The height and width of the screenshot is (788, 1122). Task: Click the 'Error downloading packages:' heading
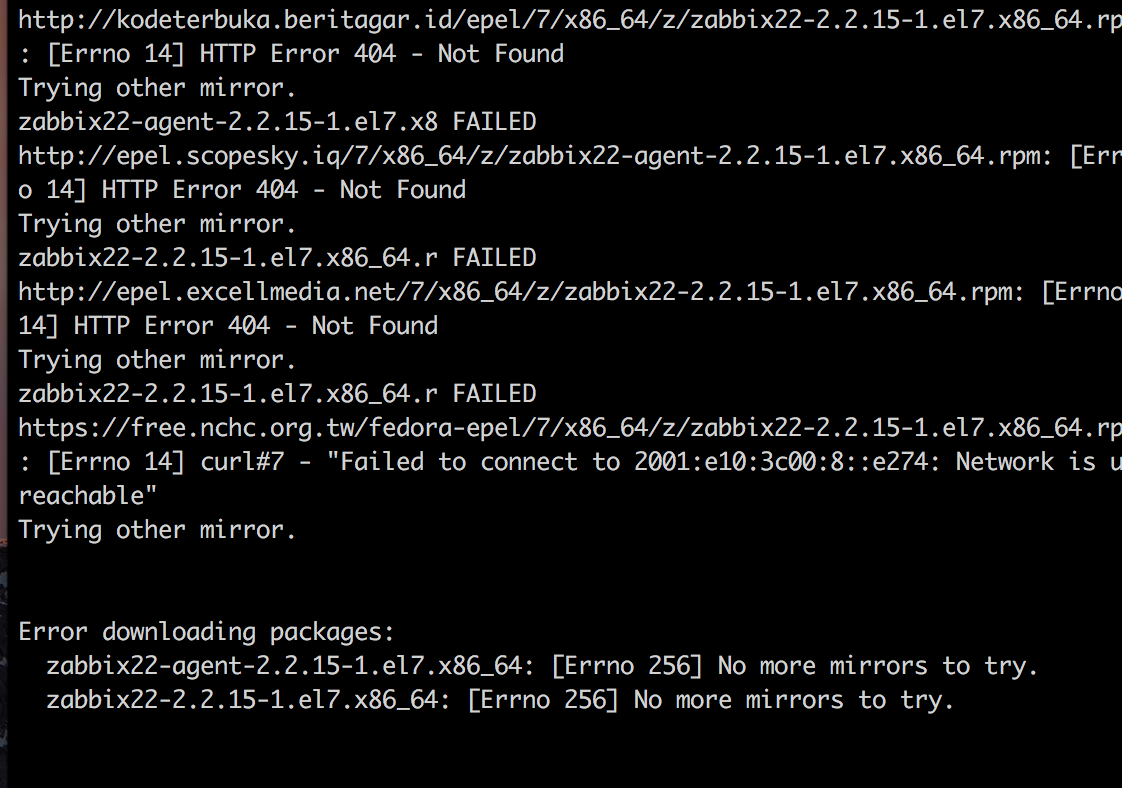point(206,632)
